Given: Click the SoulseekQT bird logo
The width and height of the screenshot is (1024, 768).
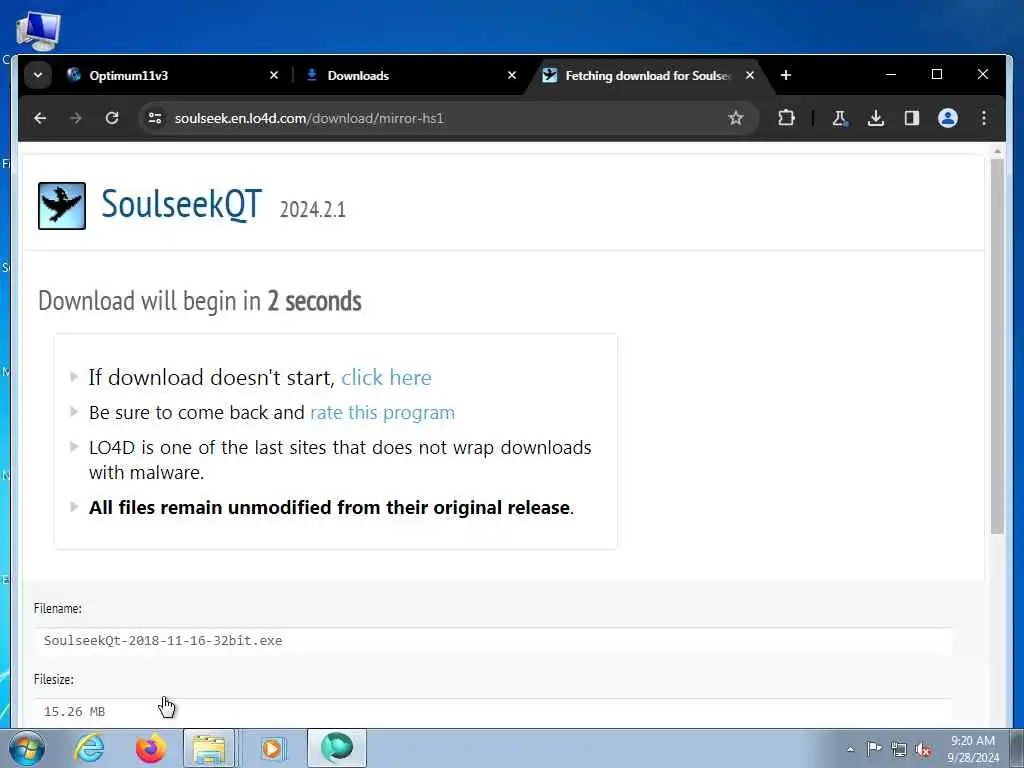Looking at the screenshot, I should [x=62, y=206].
